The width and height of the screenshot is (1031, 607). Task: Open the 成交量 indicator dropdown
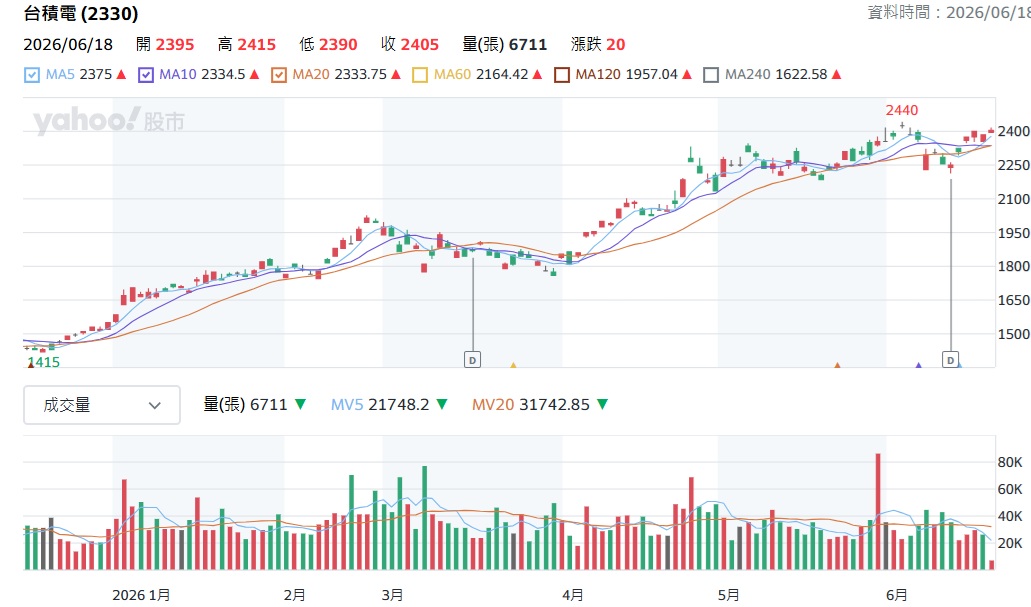[102, 405]
